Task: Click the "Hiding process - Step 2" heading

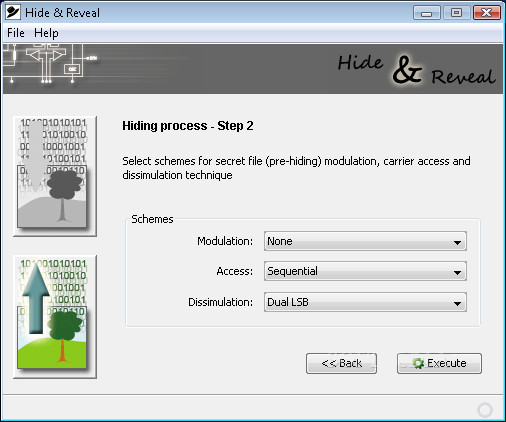Action: [x=188, y=126]
